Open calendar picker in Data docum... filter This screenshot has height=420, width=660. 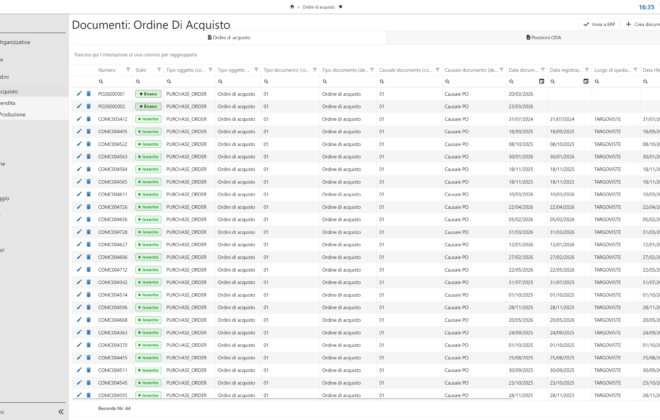coord(542,81)
